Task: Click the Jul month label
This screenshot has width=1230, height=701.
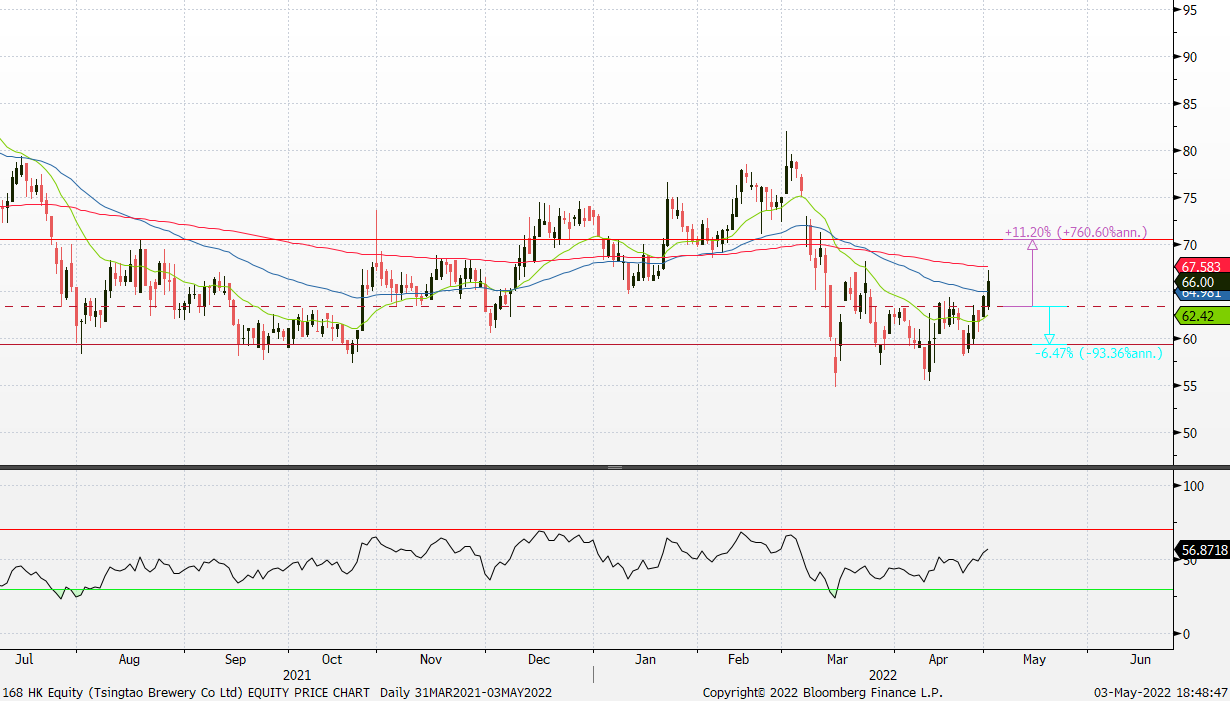Action: [26, 660]
